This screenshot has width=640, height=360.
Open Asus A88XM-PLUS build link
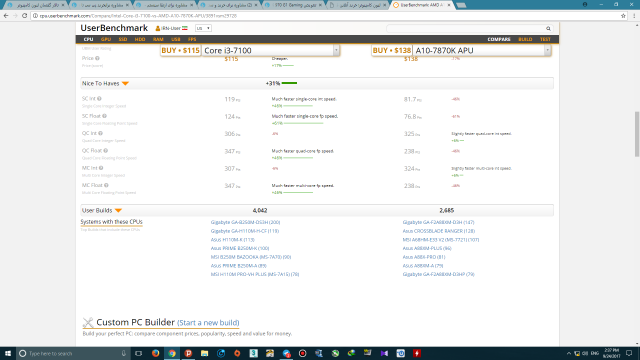point(427,249)
